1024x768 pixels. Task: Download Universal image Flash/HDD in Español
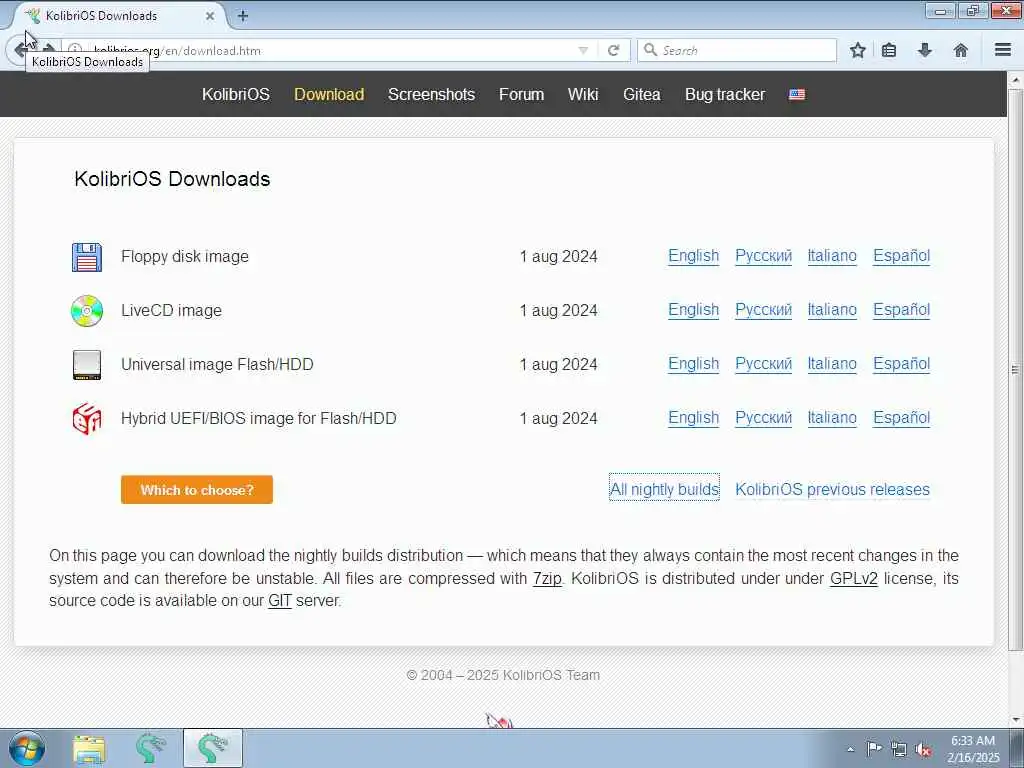(902, 364)
